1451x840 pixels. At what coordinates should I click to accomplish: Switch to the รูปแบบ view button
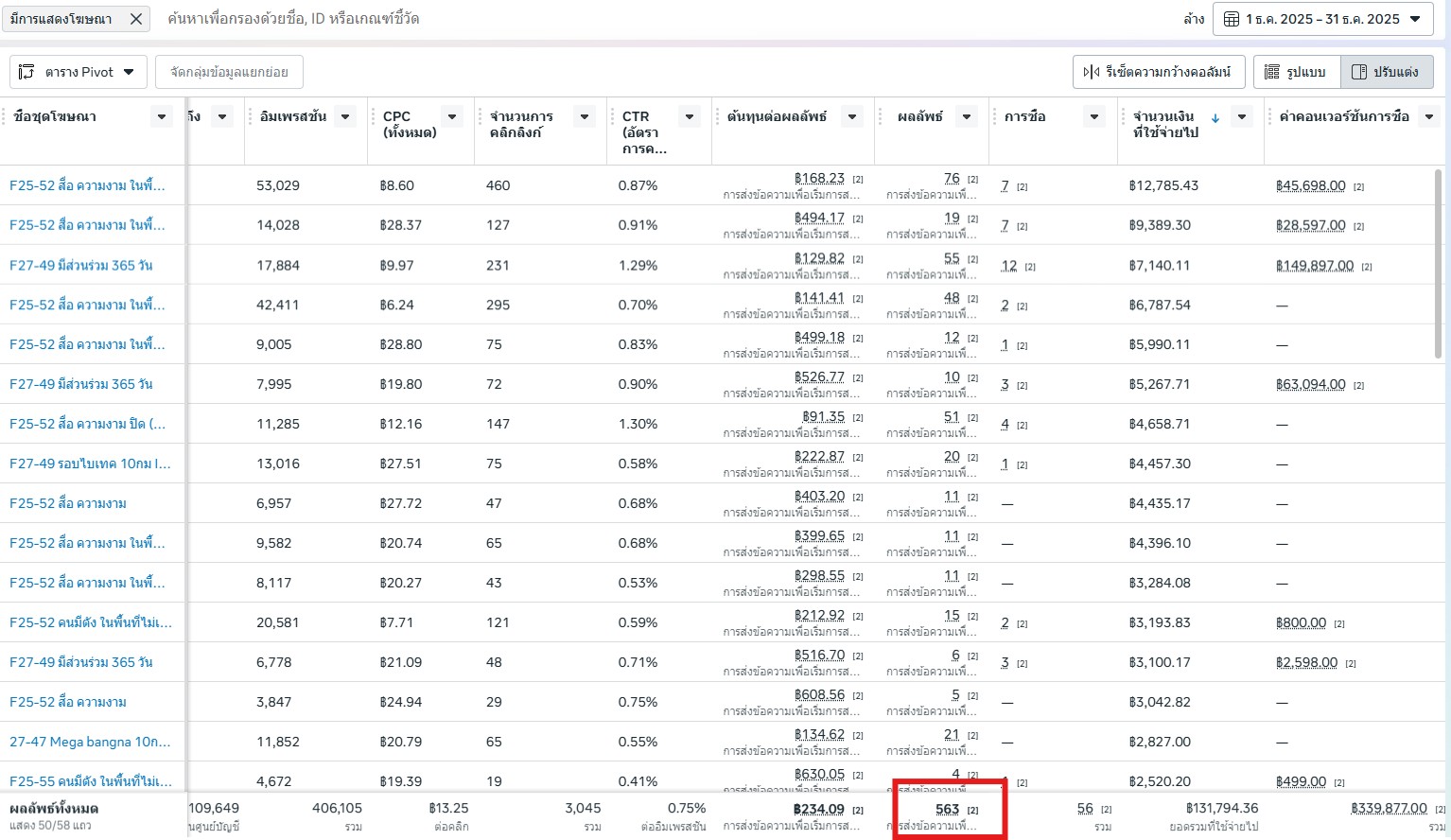coord(1297,72)
